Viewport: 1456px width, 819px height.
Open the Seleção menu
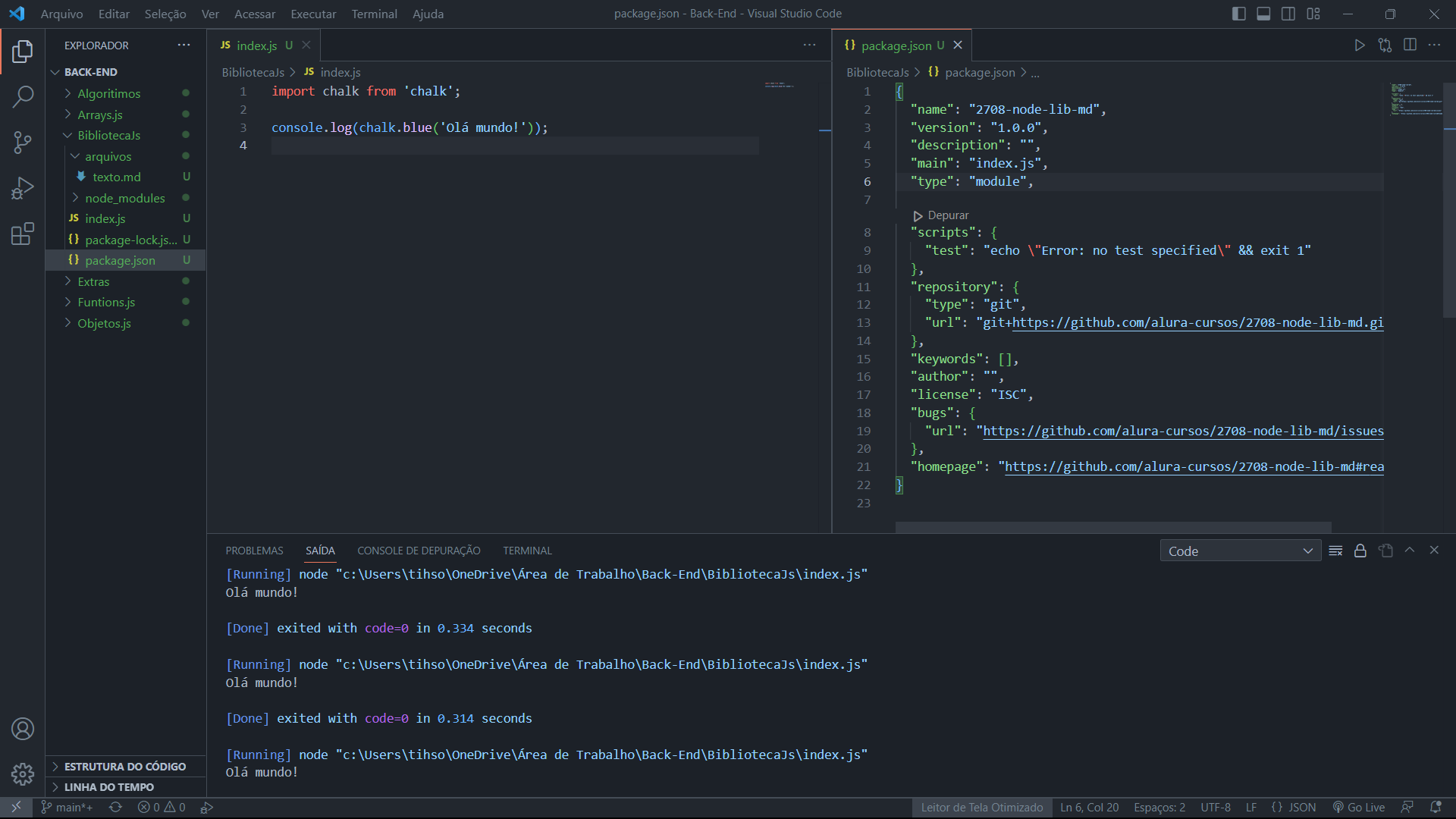(x=165, y=14)
